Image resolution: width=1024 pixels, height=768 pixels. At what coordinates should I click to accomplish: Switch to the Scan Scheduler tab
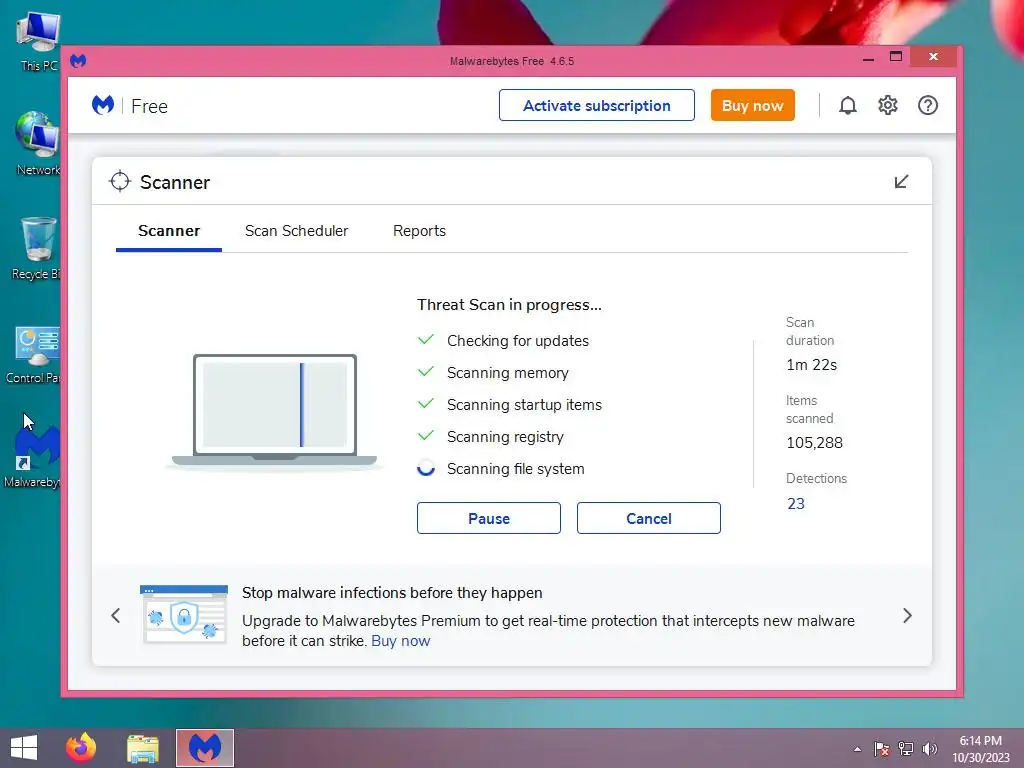(x=296, y=231)
